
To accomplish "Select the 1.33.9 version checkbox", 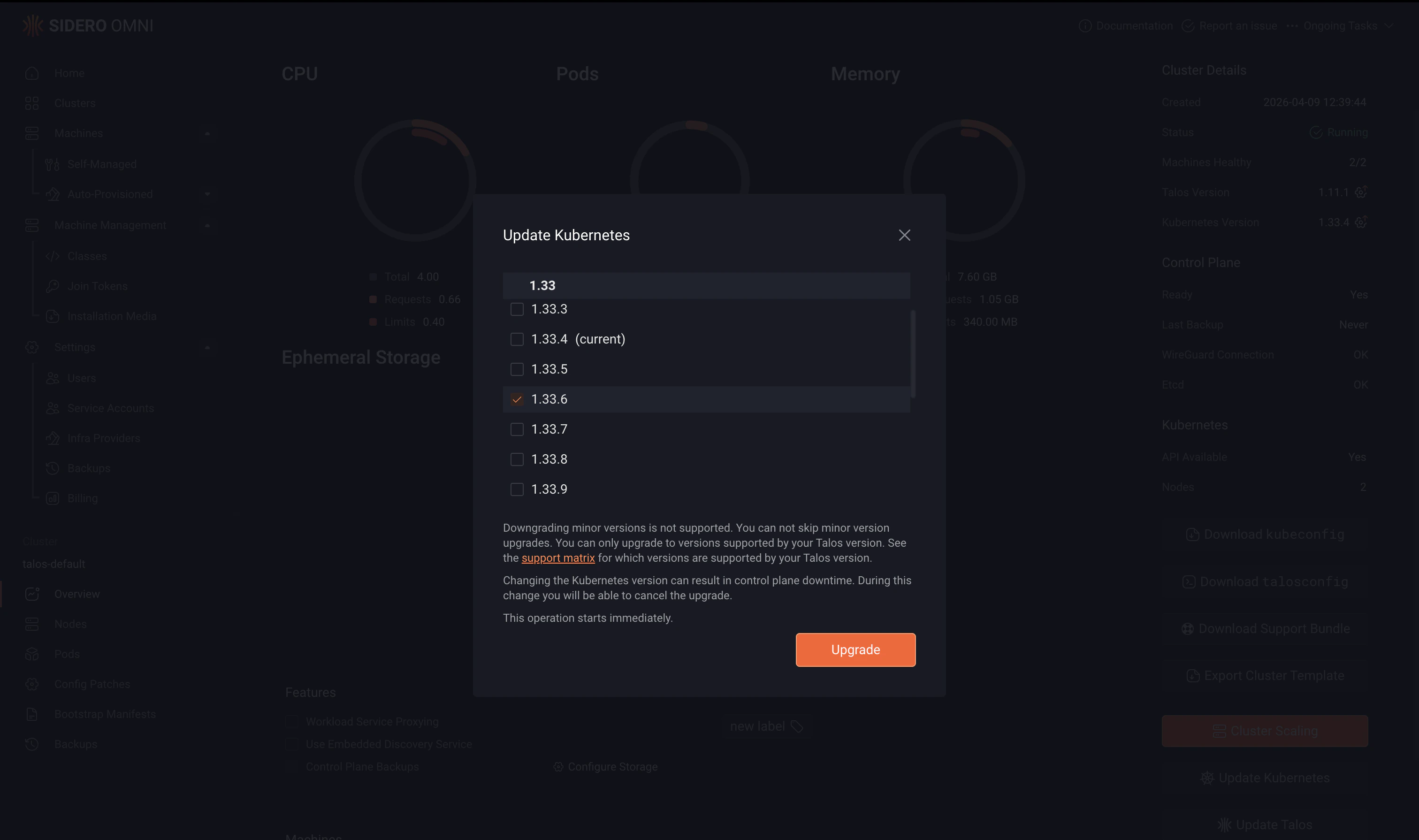I will point(517,489).
